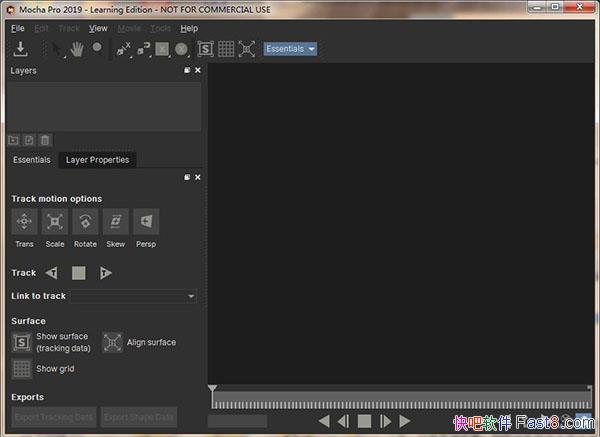Open the Tools menu
The height and width of the screenshot is (437, 600).
click(160, 28)
